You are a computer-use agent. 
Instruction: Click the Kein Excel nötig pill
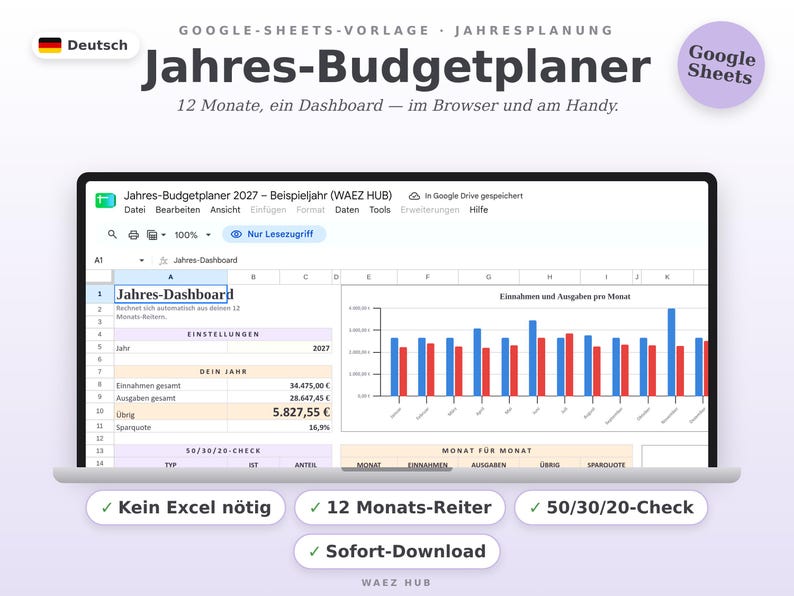186,507
